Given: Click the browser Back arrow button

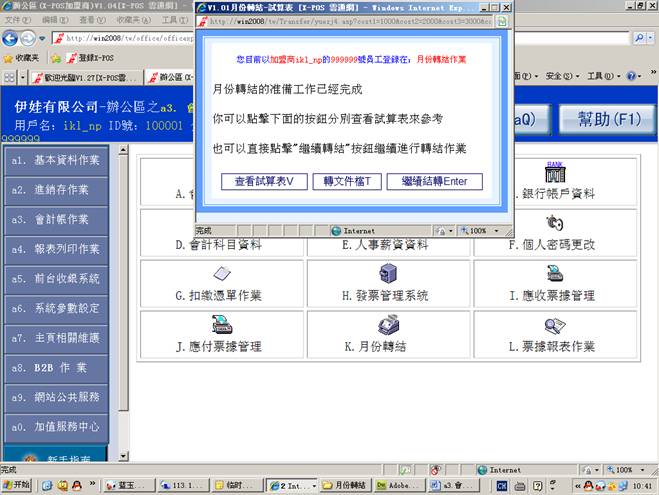Looking at the screenshot, I should point(12,38).
